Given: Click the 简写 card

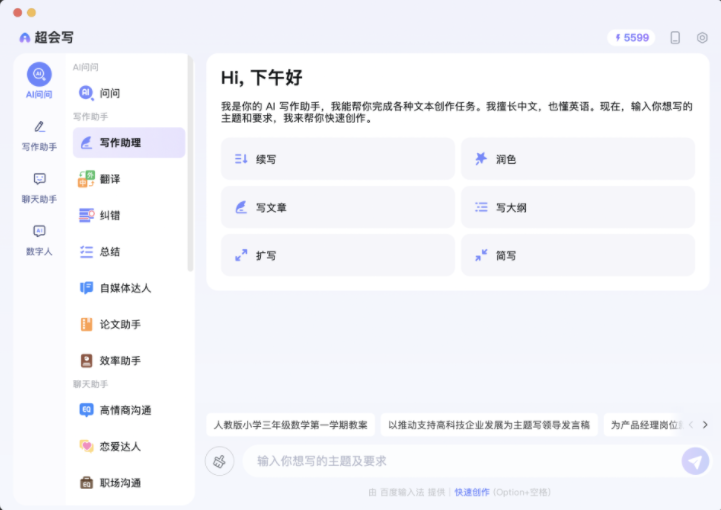Looking at the screenshot, I should pyautogui.click(x=578, y=255).
